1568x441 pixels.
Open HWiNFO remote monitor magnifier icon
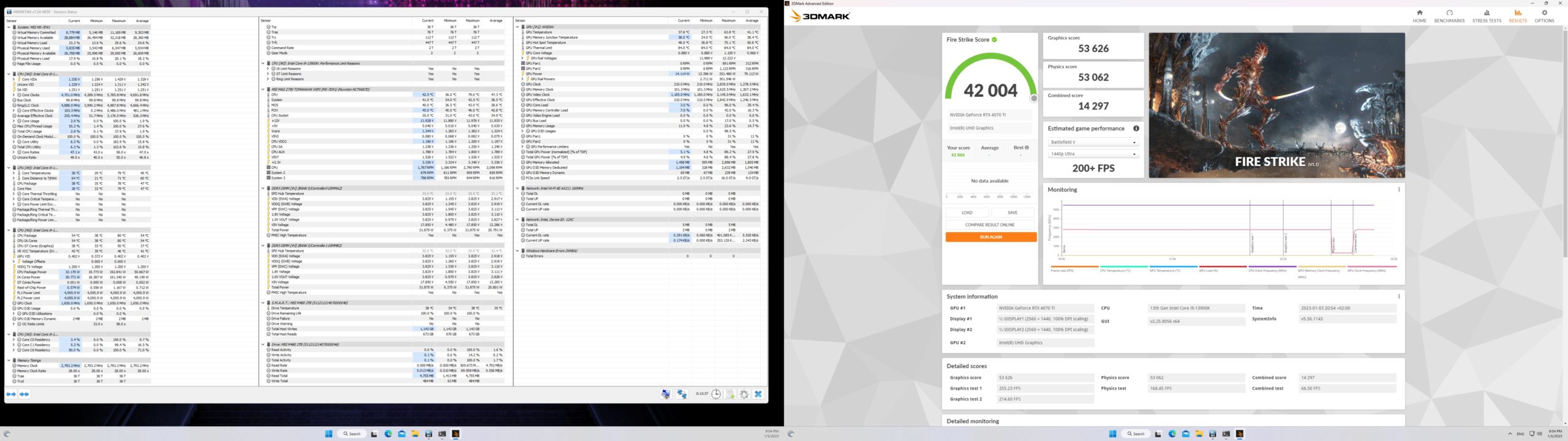[x=666, y=394]
